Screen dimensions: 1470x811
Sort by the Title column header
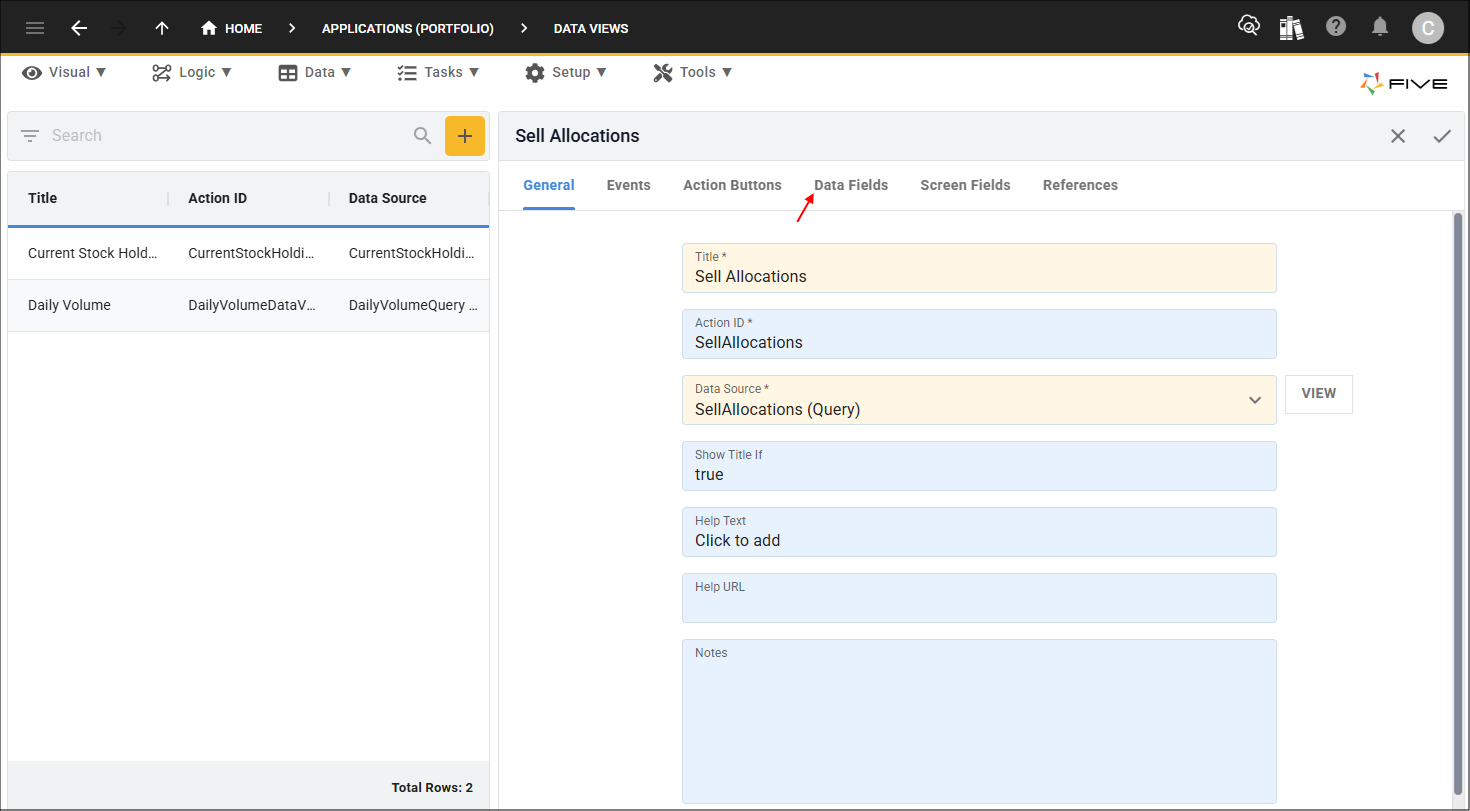(43, 198)
